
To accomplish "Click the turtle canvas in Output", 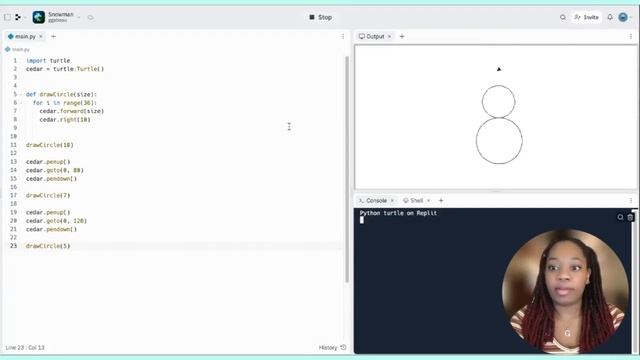I will [x=496, y=117].
